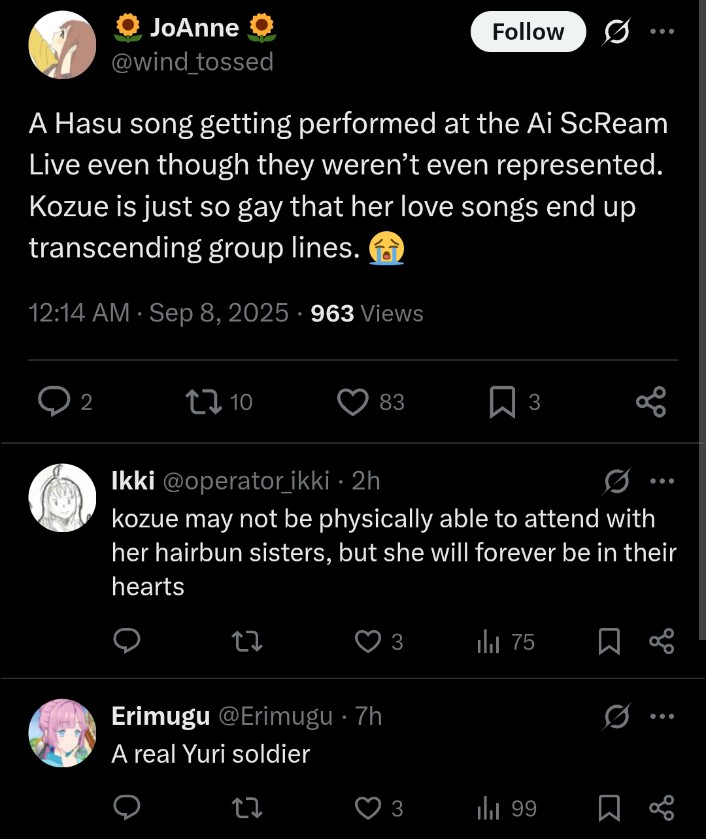Repost Ikki's reply
Viewport: 706px width, 839px height.
tap(247, 642)
